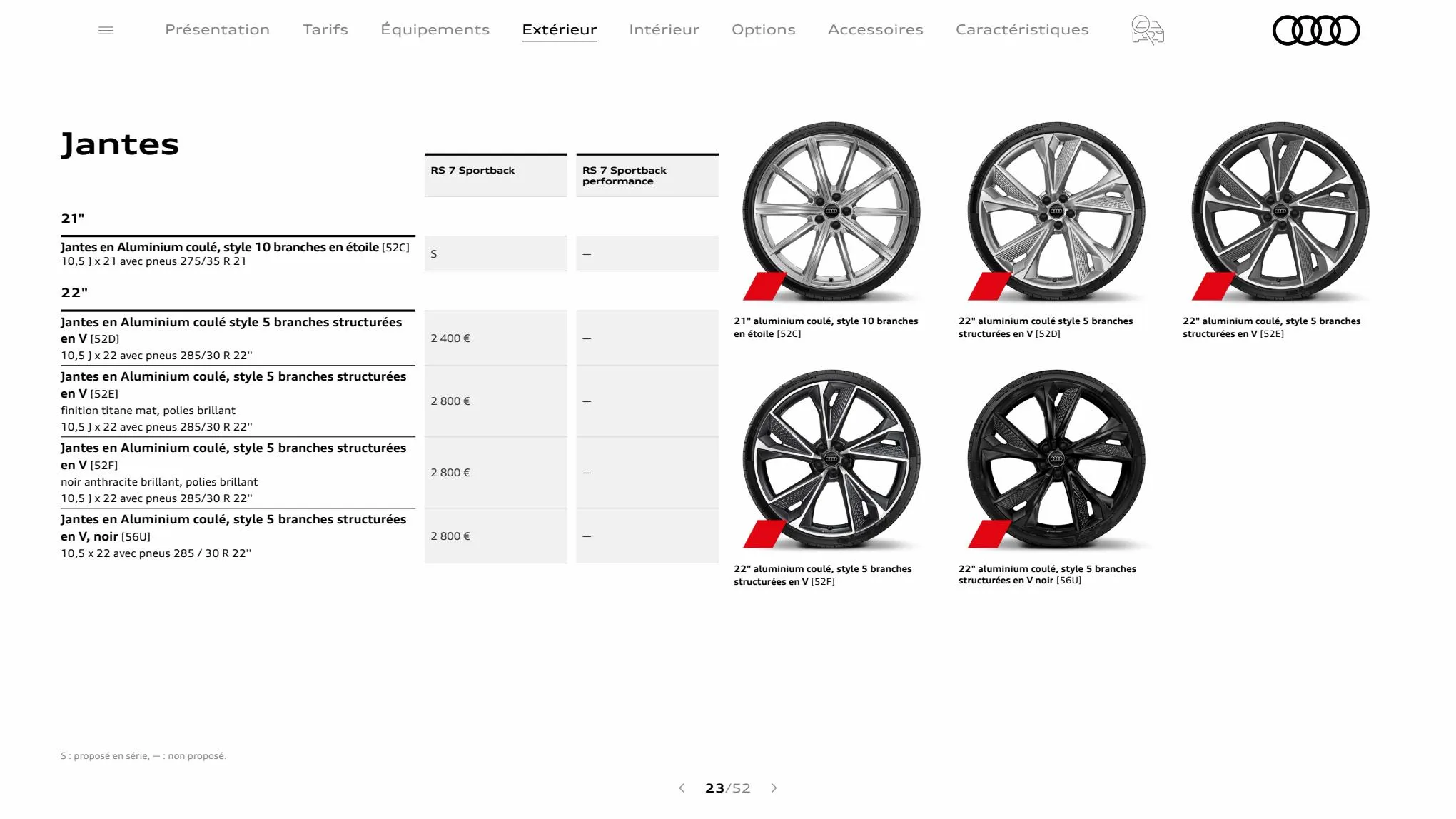Image resolution: width=1456 pixels, height=819 pixels.
Task: Open the Caractéristiques tab
Action: (1022, 29)
